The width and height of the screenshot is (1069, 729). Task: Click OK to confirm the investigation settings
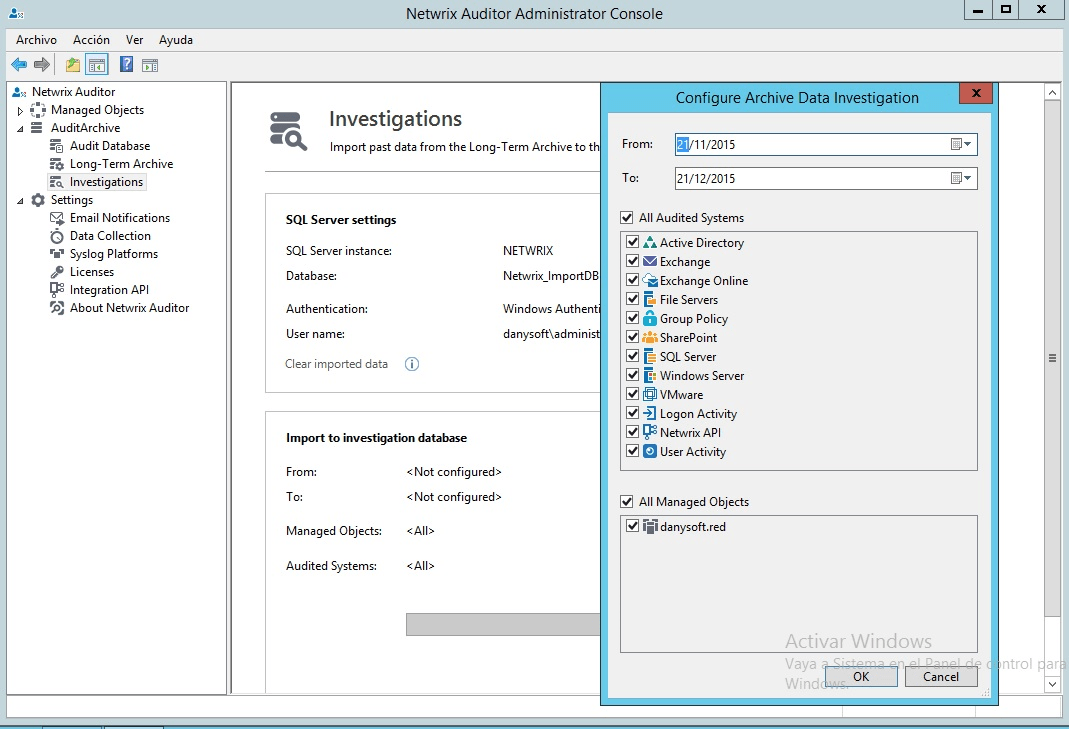(x=861, y=676)
